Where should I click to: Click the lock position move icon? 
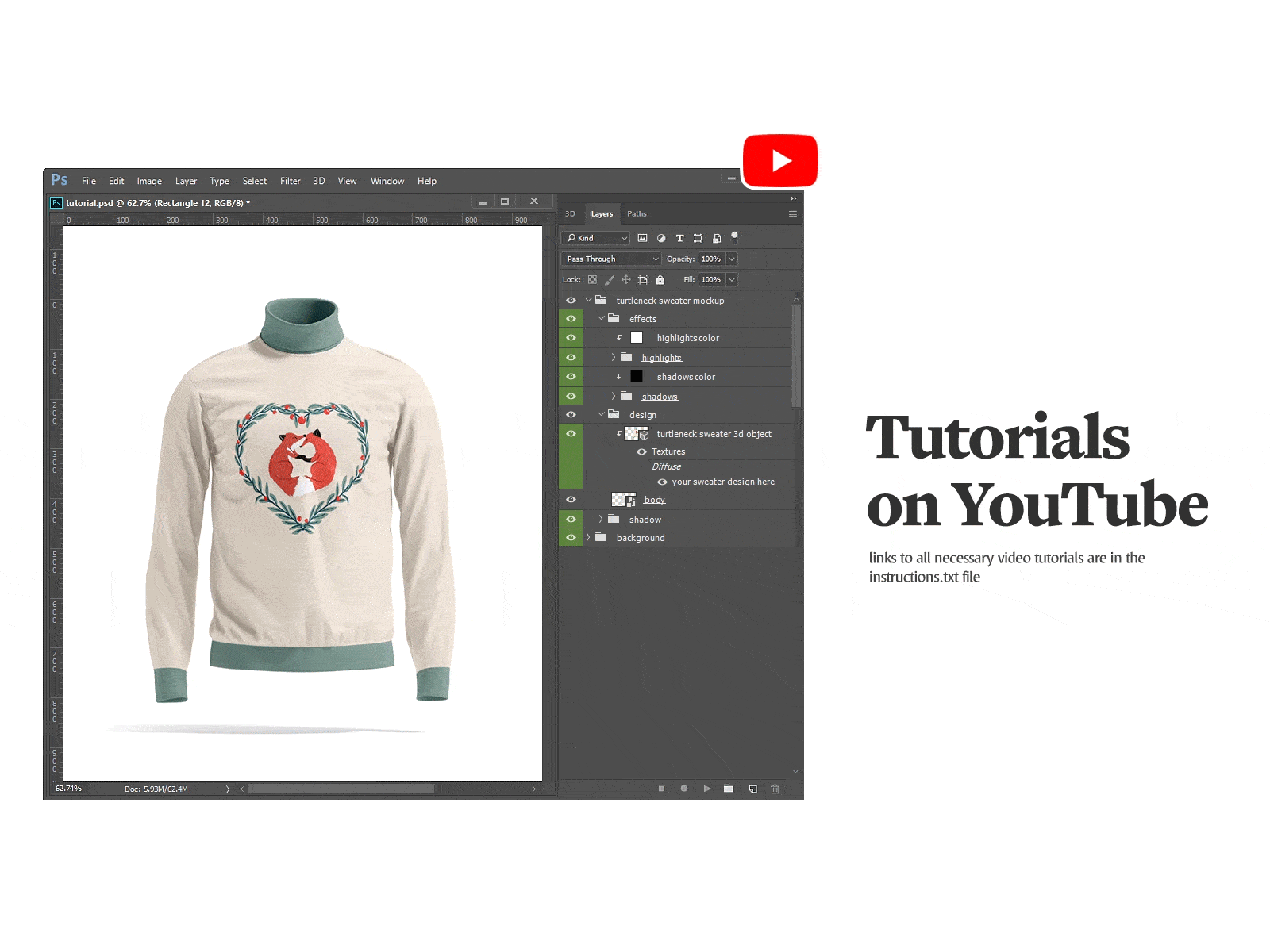pyautogui.click(x=626, y=280)
